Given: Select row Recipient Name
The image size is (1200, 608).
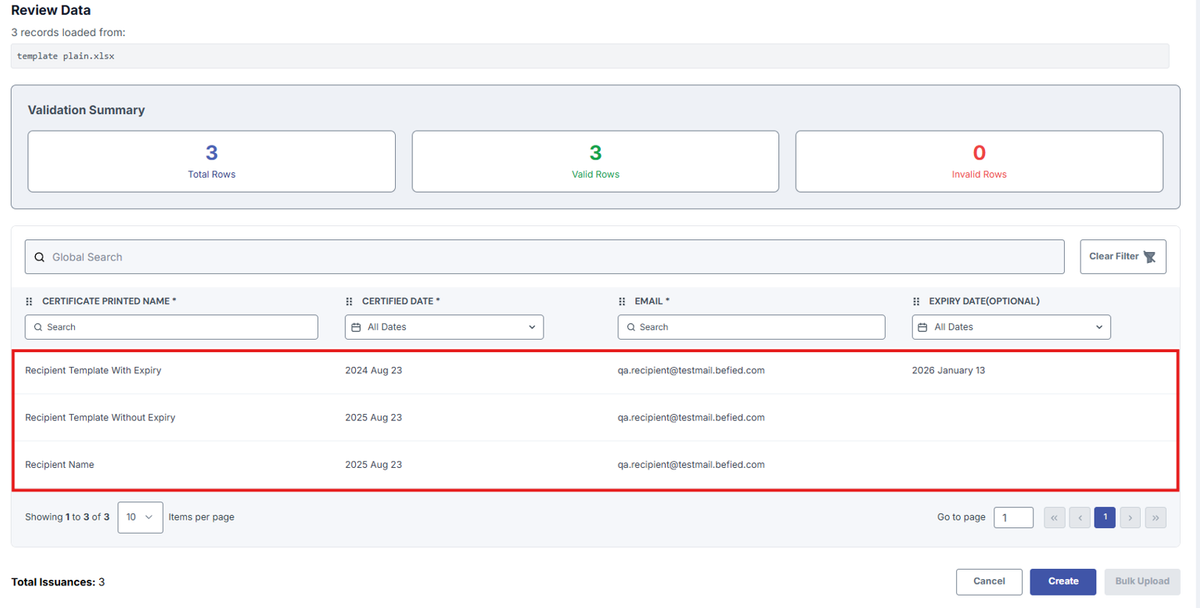Looking at the screenshot, I should click(x=595, y=464).
